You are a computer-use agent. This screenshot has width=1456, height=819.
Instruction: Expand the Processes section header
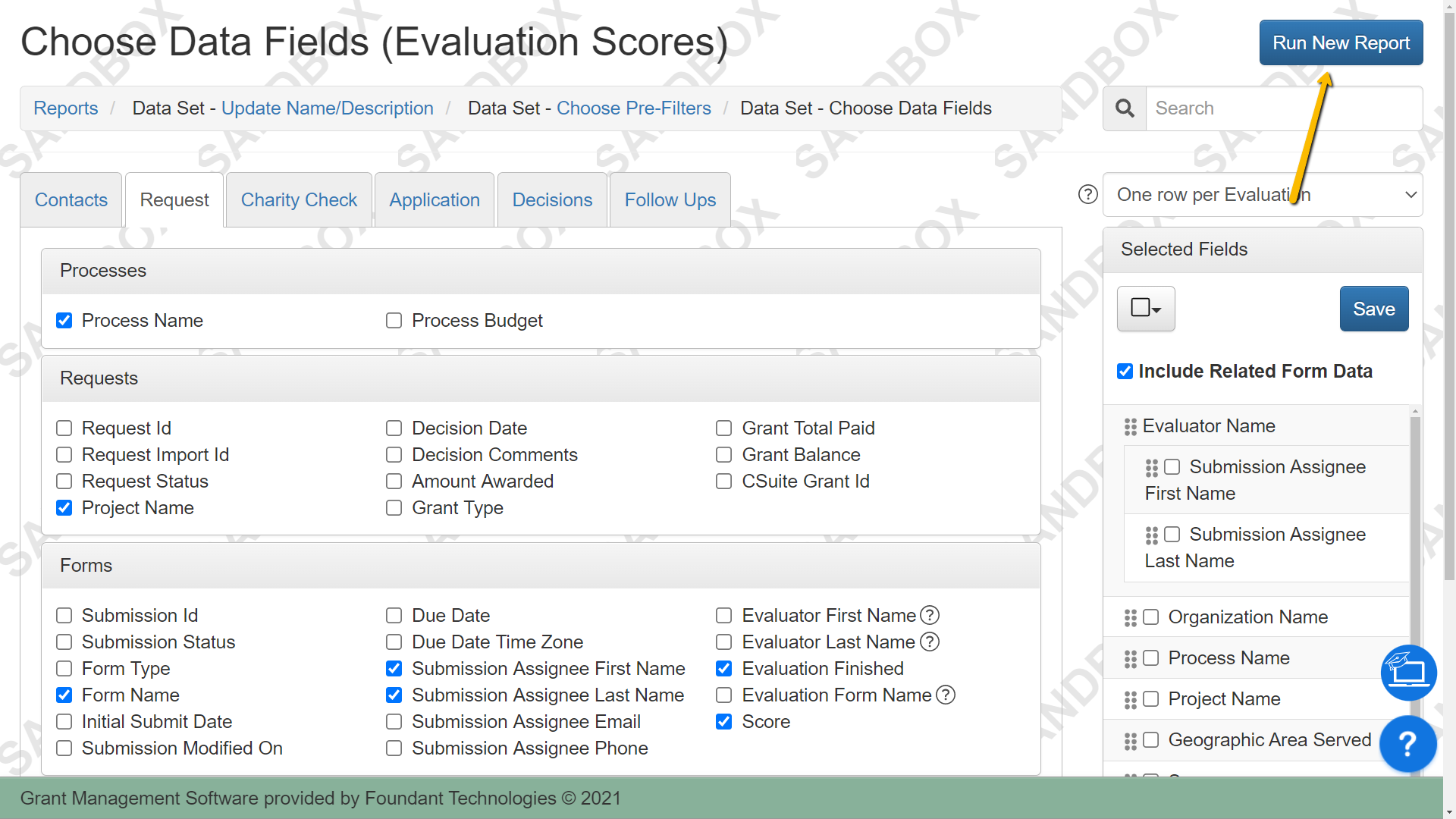[103, 271]
